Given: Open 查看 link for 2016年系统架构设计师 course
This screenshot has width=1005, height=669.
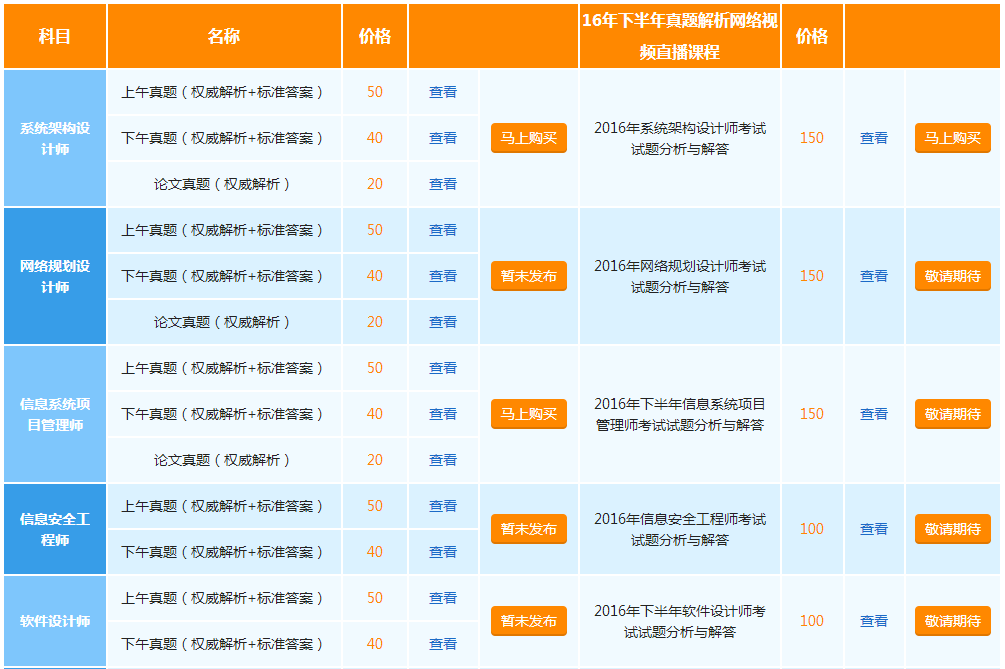Looking at the screenshot, I should click(874, 138).
